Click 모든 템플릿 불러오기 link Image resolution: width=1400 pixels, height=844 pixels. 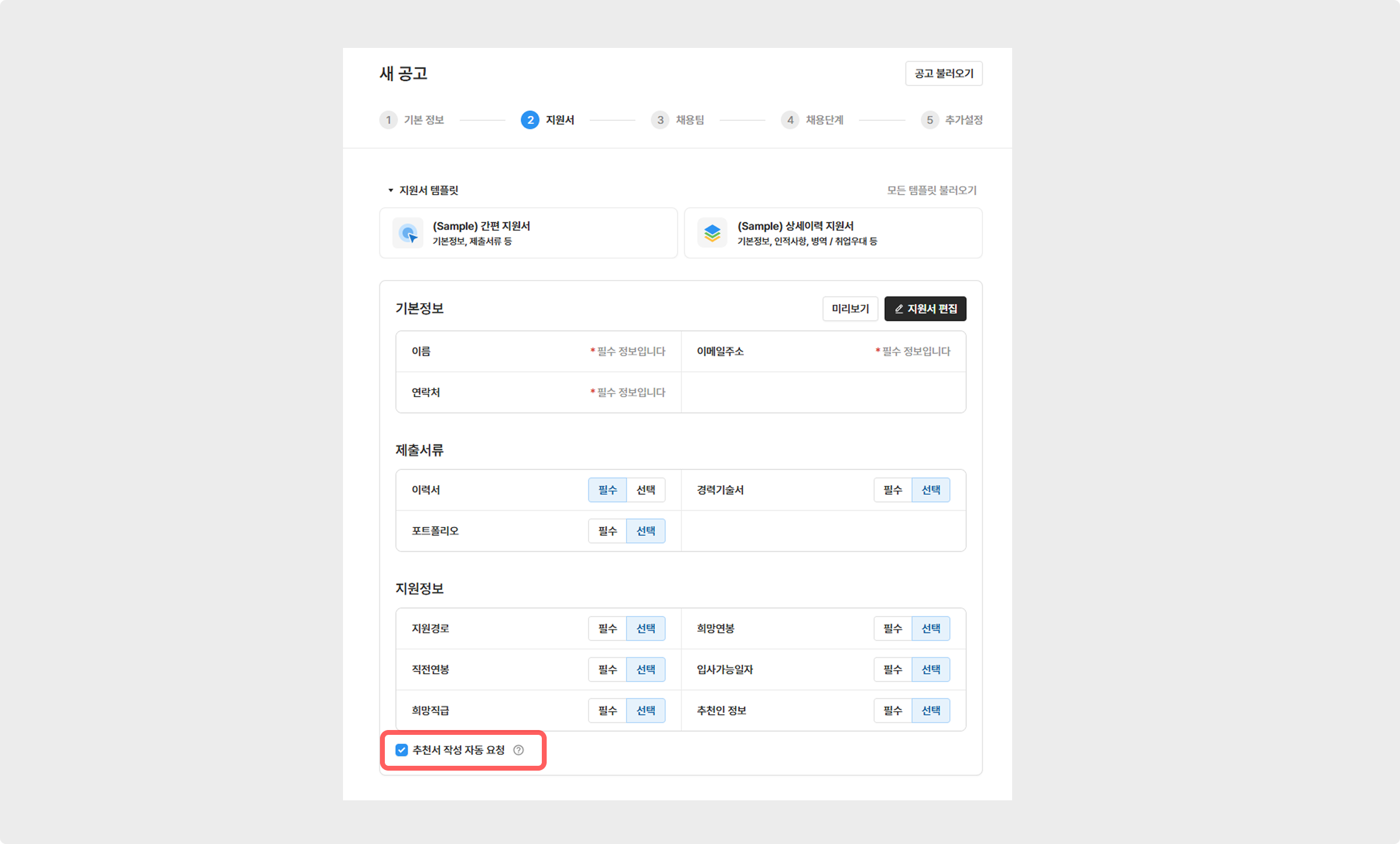pyautogui.click(x=932, y=190)
